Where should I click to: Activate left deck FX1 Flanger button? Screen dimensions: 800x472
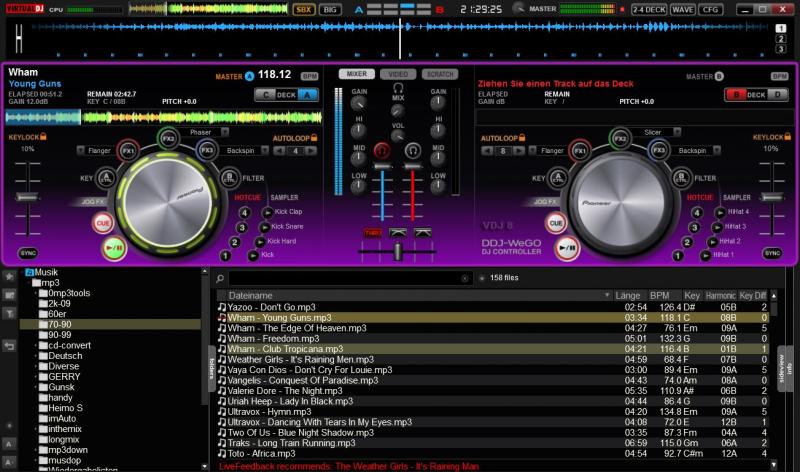tap(128, 151)
